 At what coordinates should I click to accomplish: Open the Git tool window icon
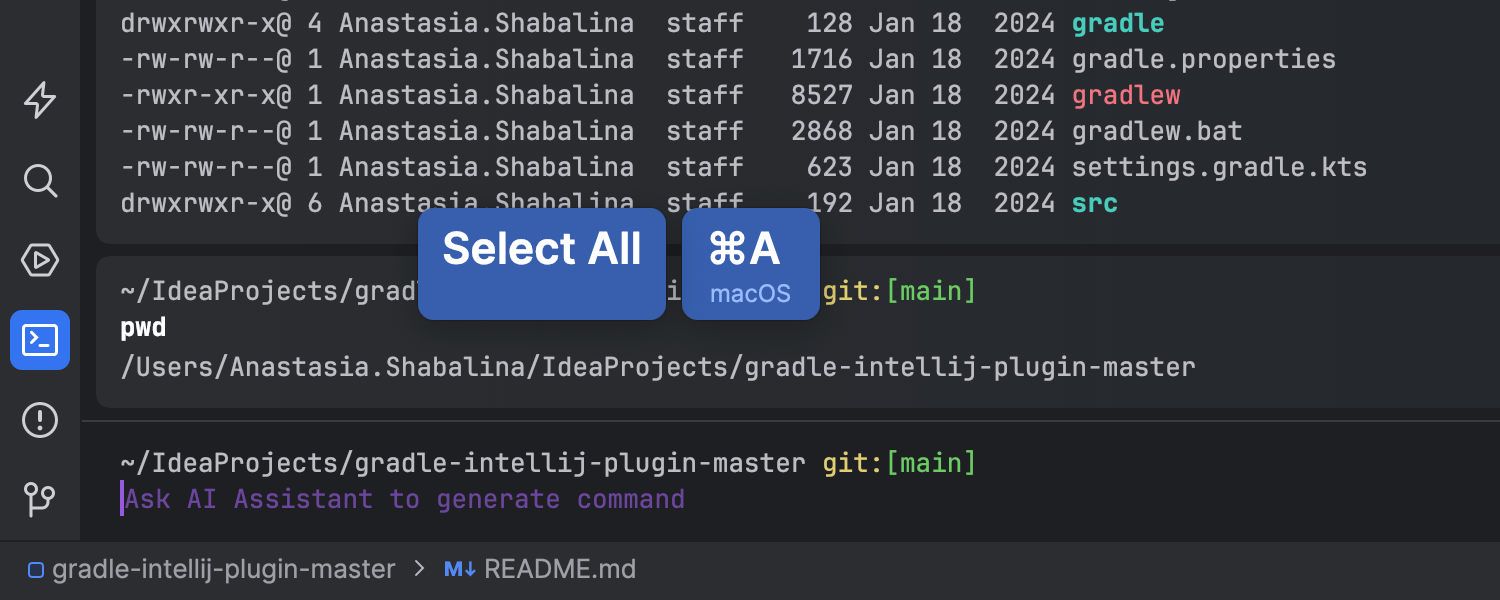(40, 498)
